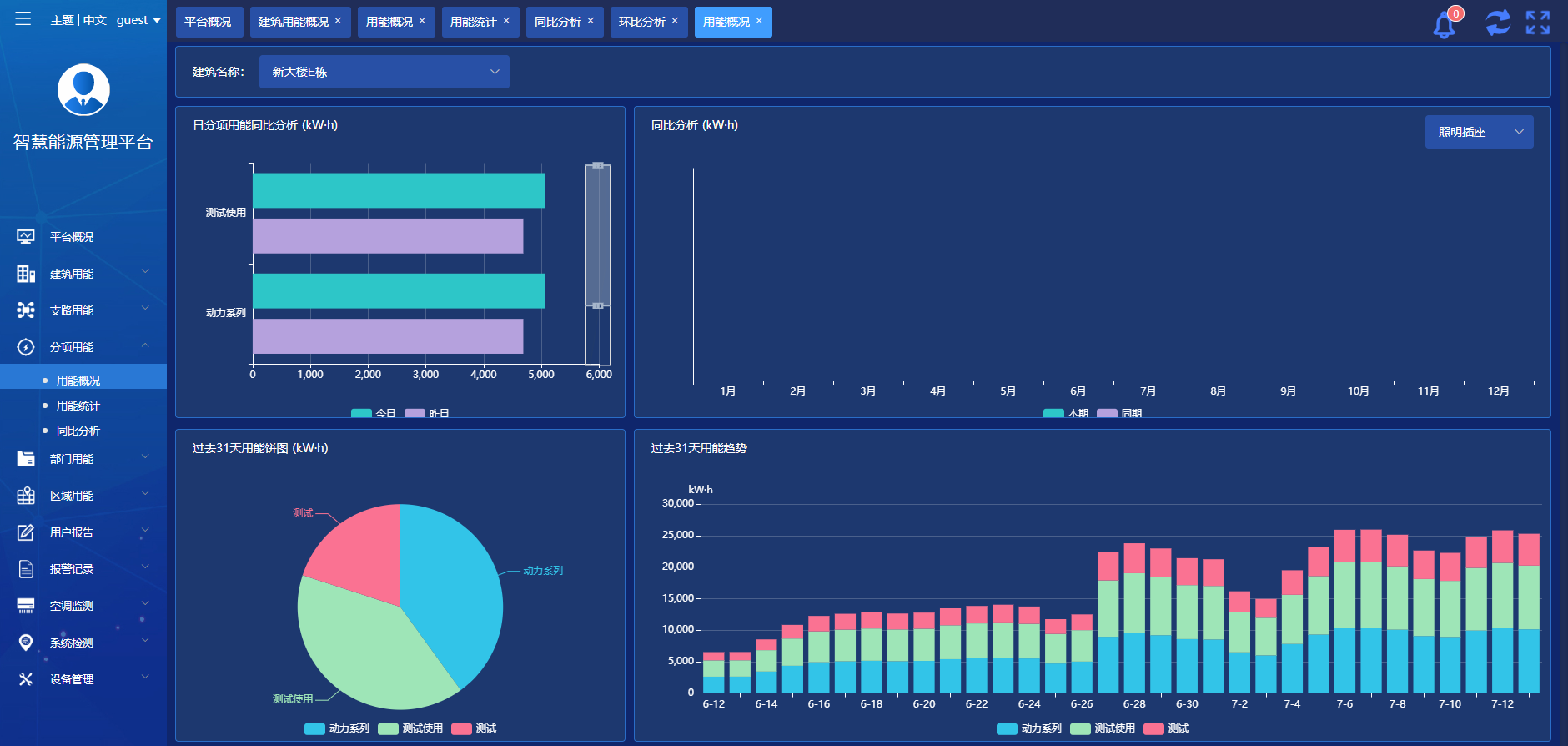Expand the 部门用能 sidebar menu

point(83,459)
